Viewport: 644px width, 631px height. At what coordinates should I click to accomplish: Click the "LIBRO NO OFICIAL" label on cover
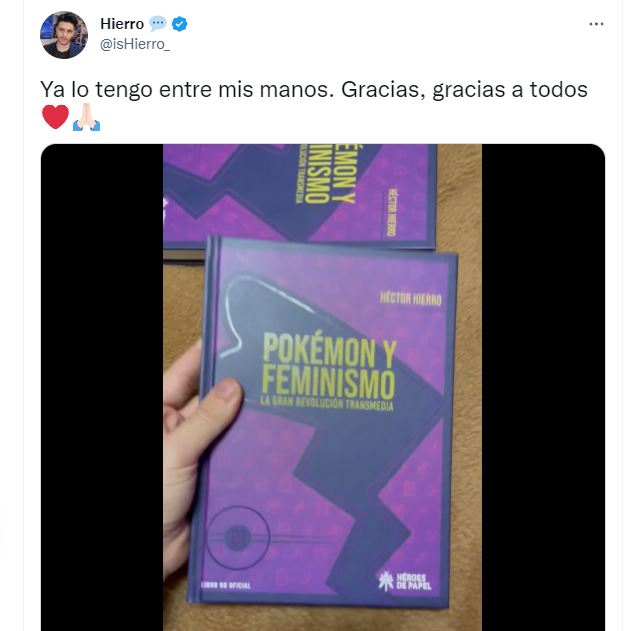(225, 585)
